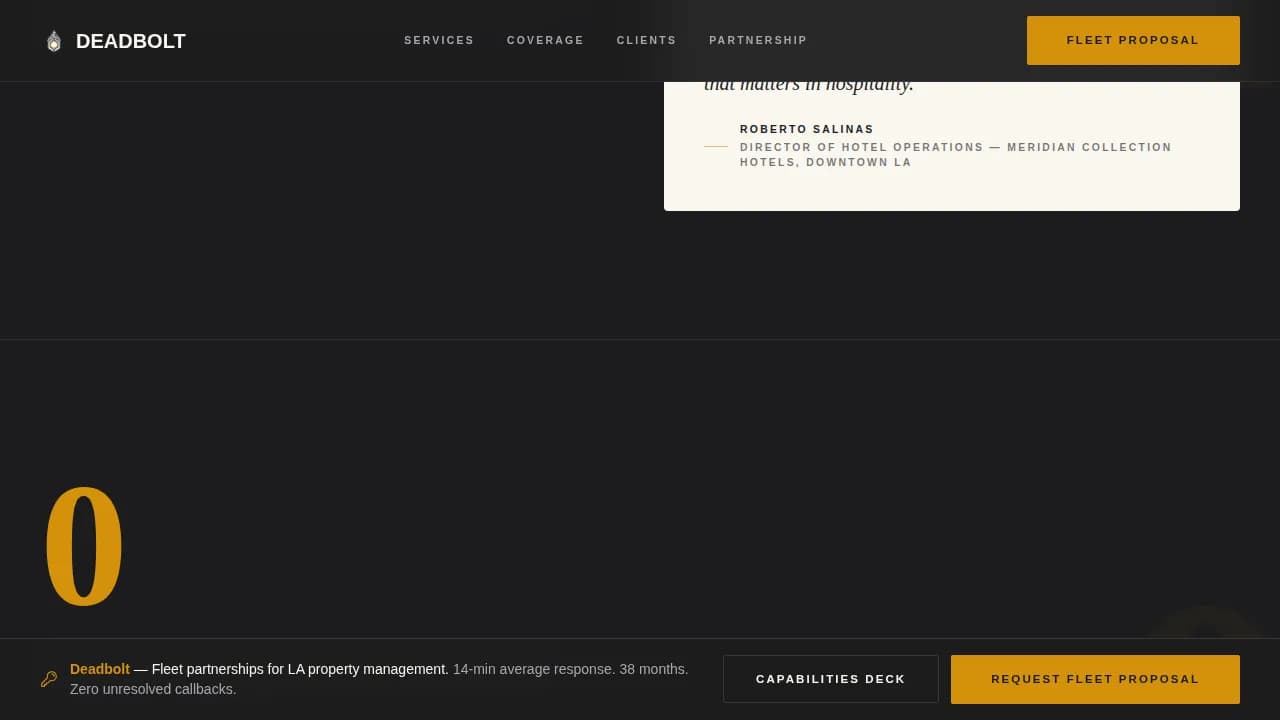Click "Zero unresolved callbacks." text
This screenshot has height=720, width=1280.
[x=153, y=689]
